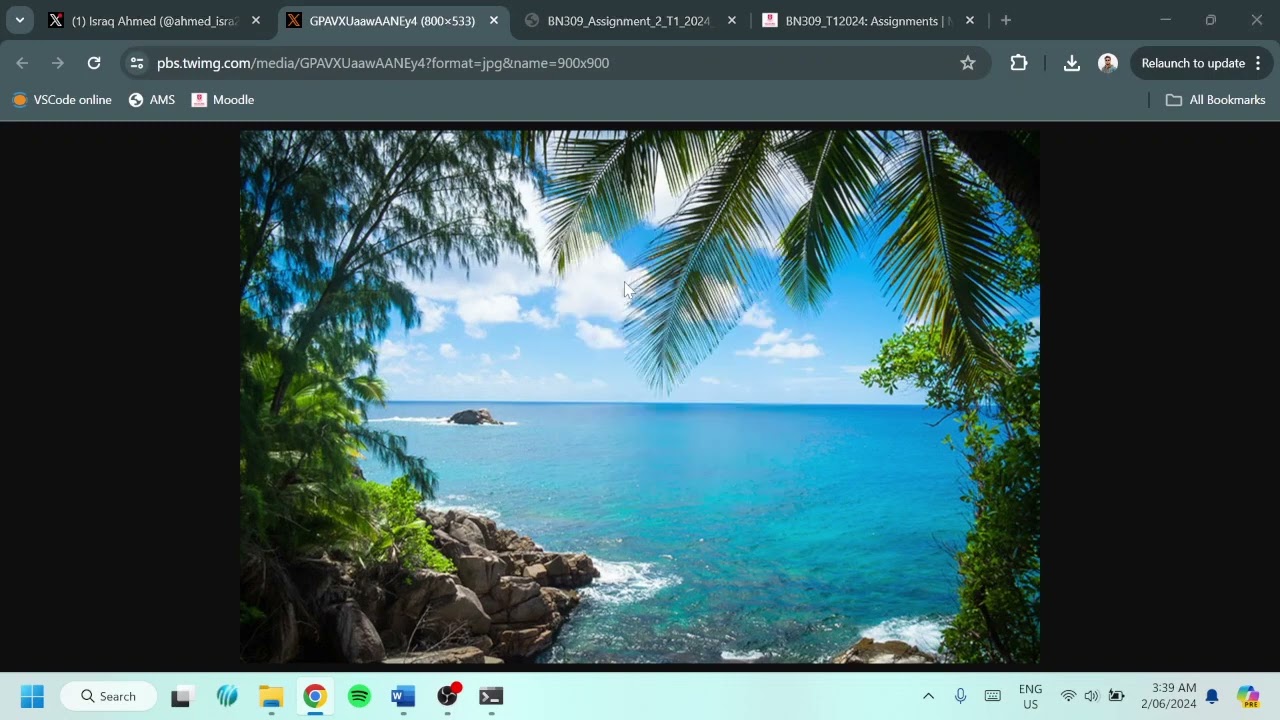The height and width of the screenshot is (720, 1280).
Task: Click the microphone tray icon
Action: [x=960, y=696]
